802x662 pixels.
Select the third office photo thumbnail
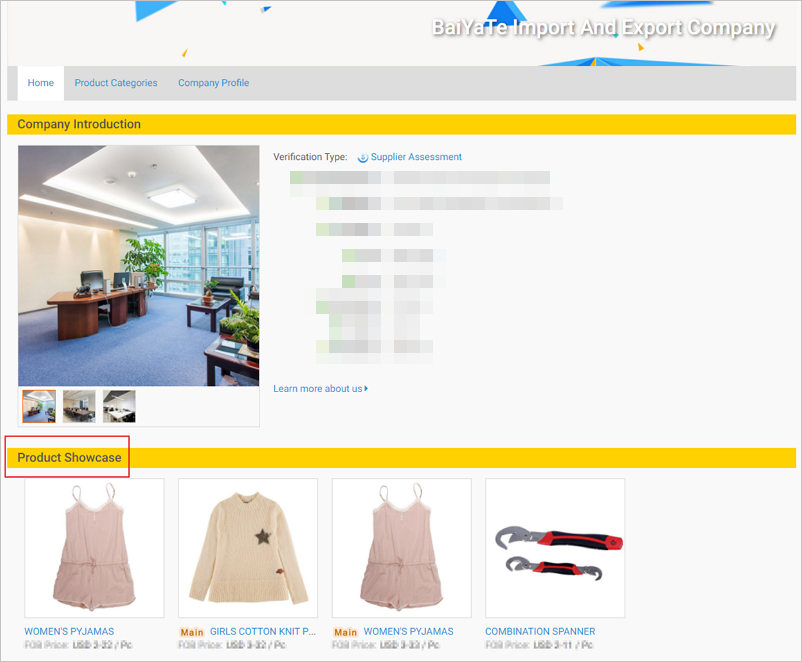[119, 406]
